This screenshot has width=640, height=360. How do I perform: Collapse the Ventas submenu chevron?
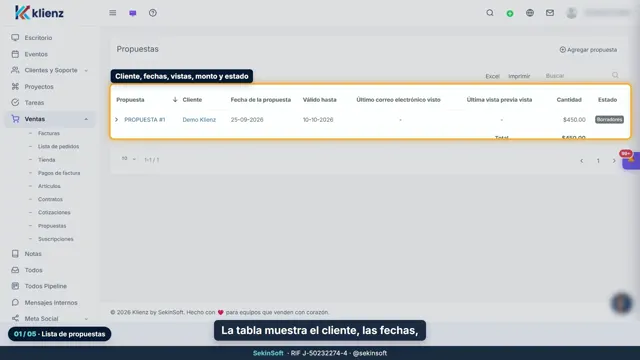tap(86, 119)
